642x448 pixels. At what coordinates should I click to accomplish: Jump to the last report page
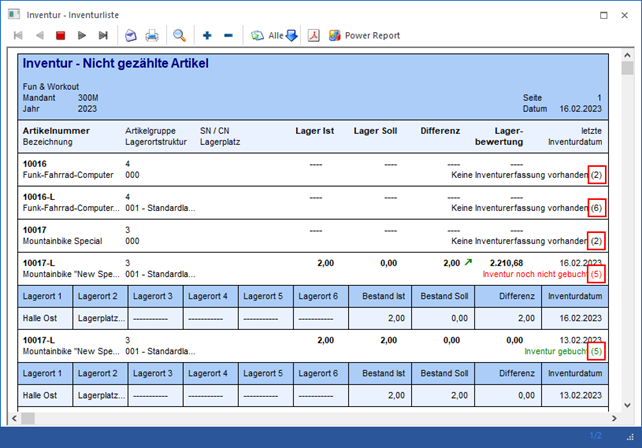(103, 36)
